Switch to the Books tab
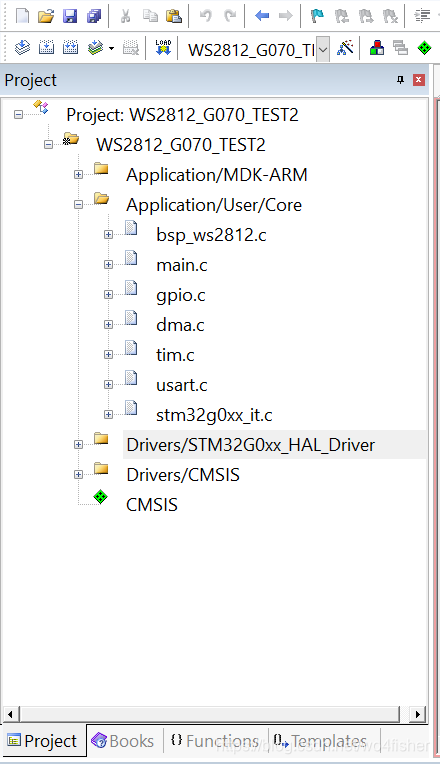This screenshot has width=440, height=764. coord(123,741)
